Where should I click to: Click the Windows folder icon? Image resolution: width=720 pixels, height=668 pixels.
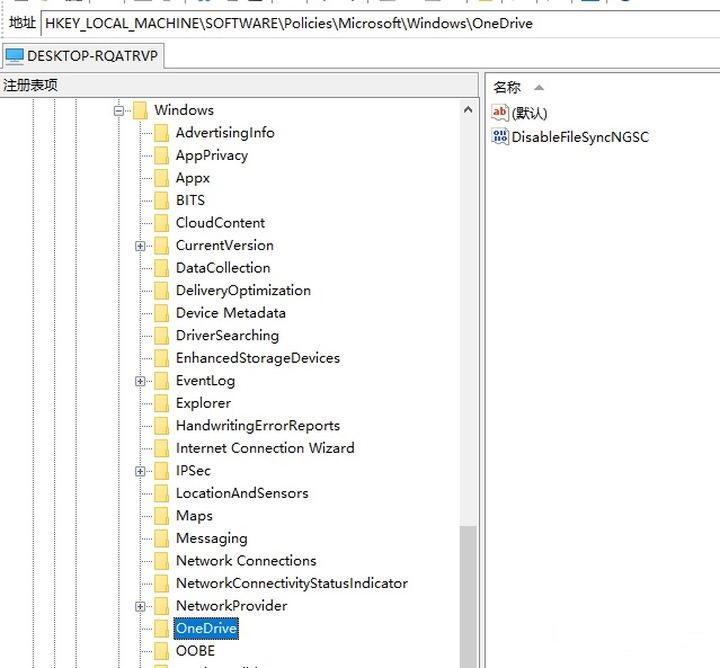pos(140,110)
